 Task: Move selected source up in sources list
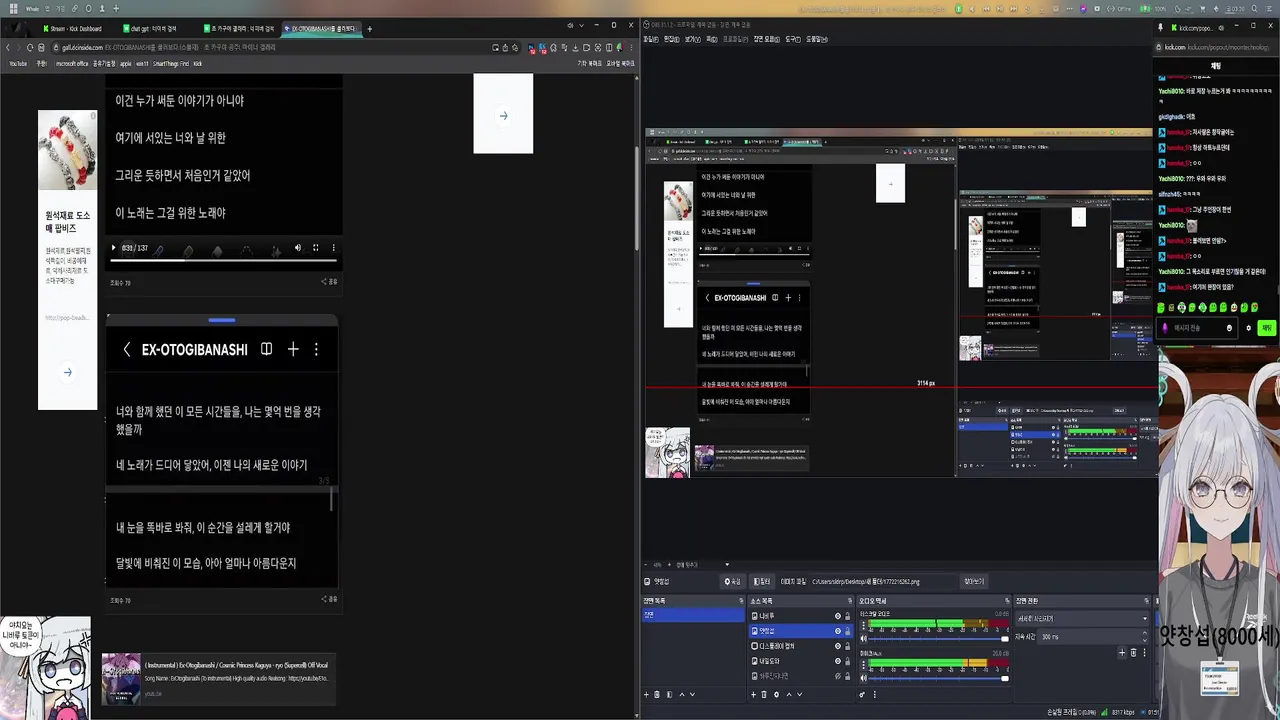(x=789, y=694)
